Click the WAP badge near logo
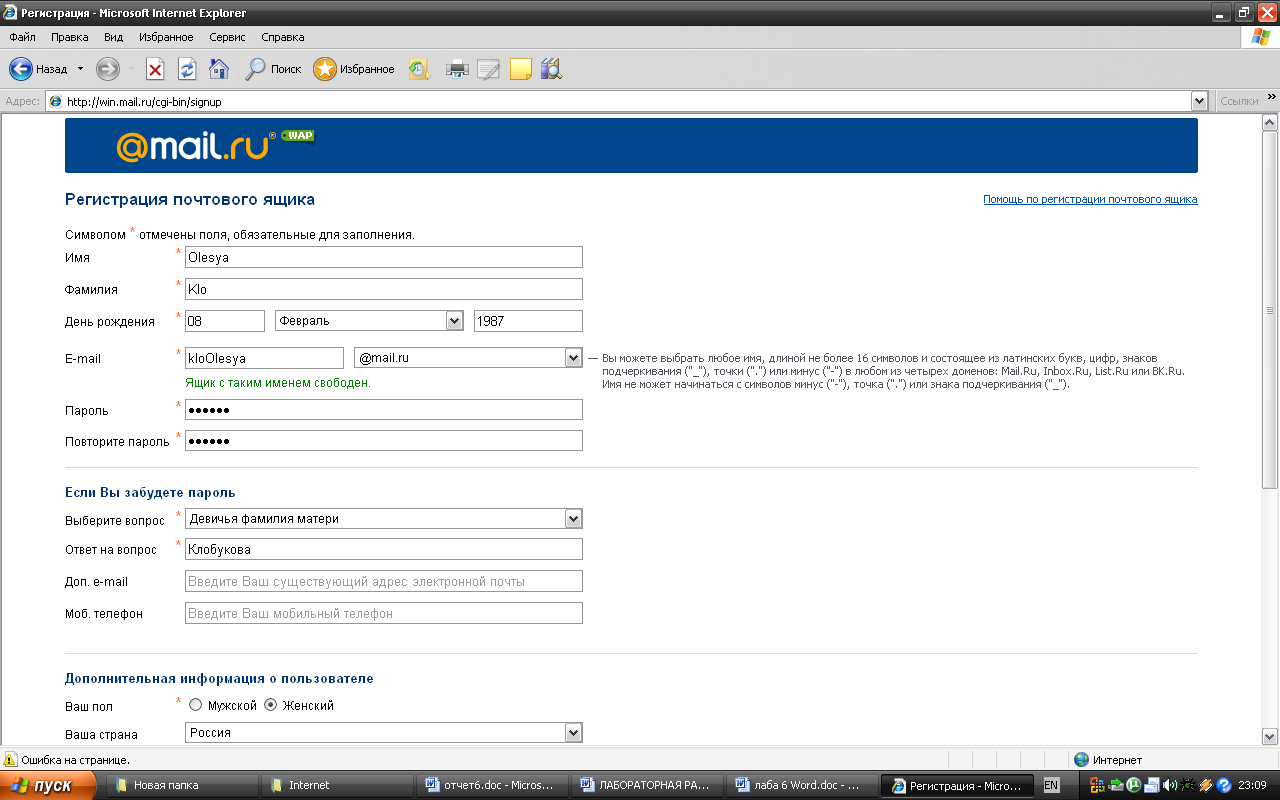Screen dimensions: 1280x800 click(x=297, y=135)
